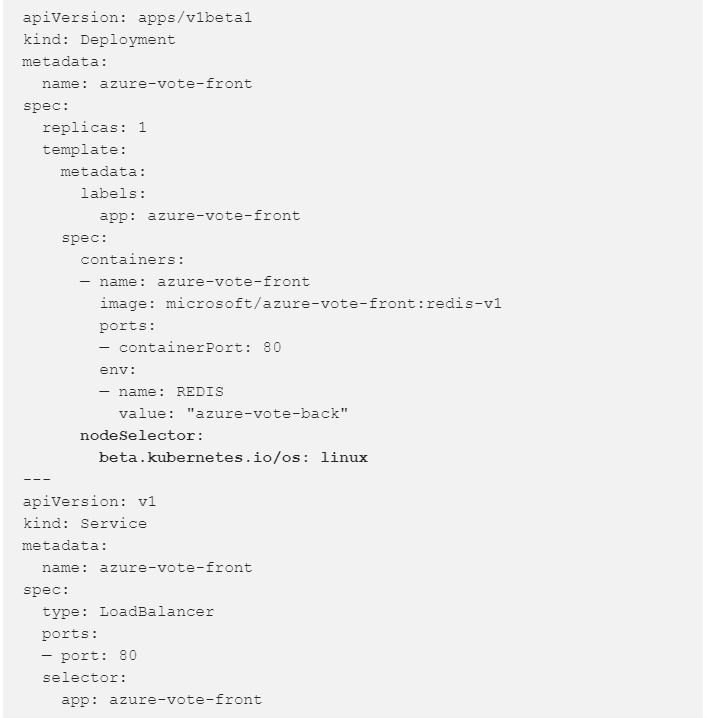Click the 'beta.kubernetes.io/os: linux' line
The width and height of the screenshot is (707, 718).
[x=233, y=457]
